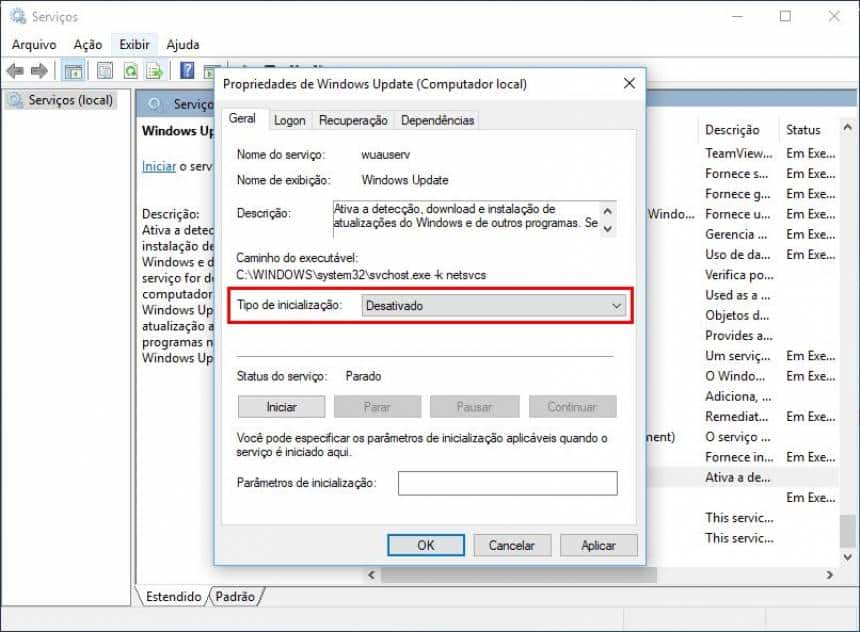Select the row described 'Ativa a de...'
Image resolution: width=860 pixels, height=632 pixels.
pos(738,478)
